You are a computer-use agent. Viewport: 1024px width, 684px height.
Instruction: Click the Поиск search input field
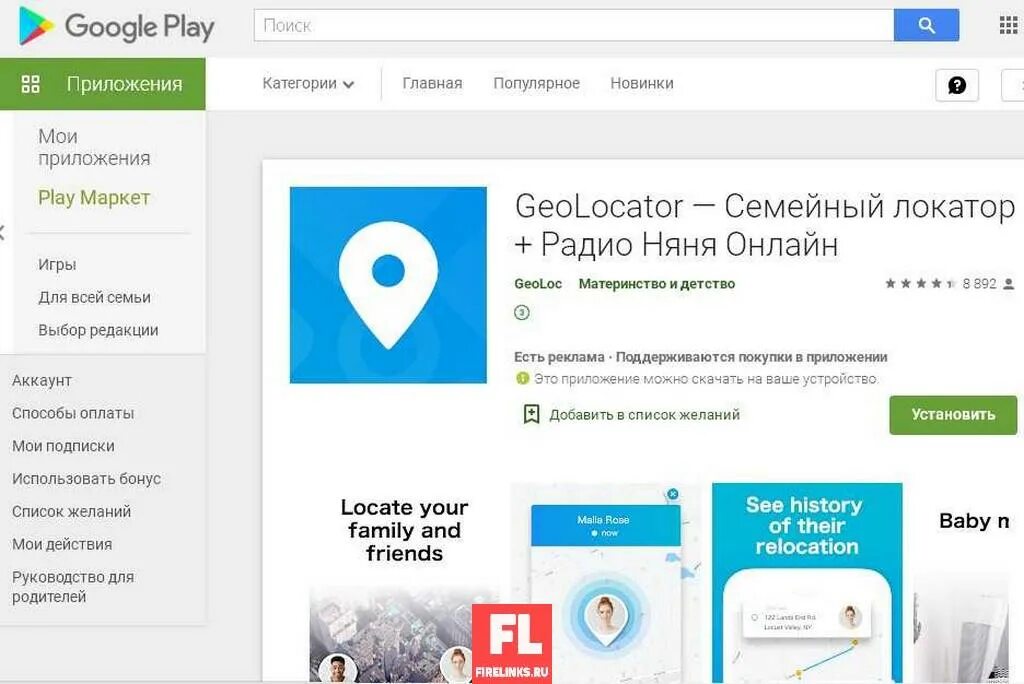click(x=573, y=25)
